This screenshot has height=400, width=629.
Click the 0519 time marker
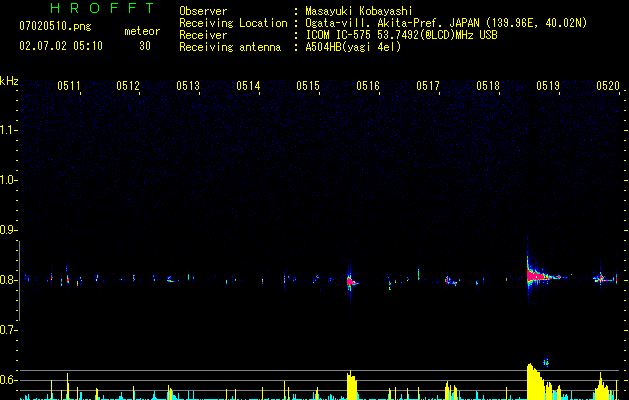[548, 86]
